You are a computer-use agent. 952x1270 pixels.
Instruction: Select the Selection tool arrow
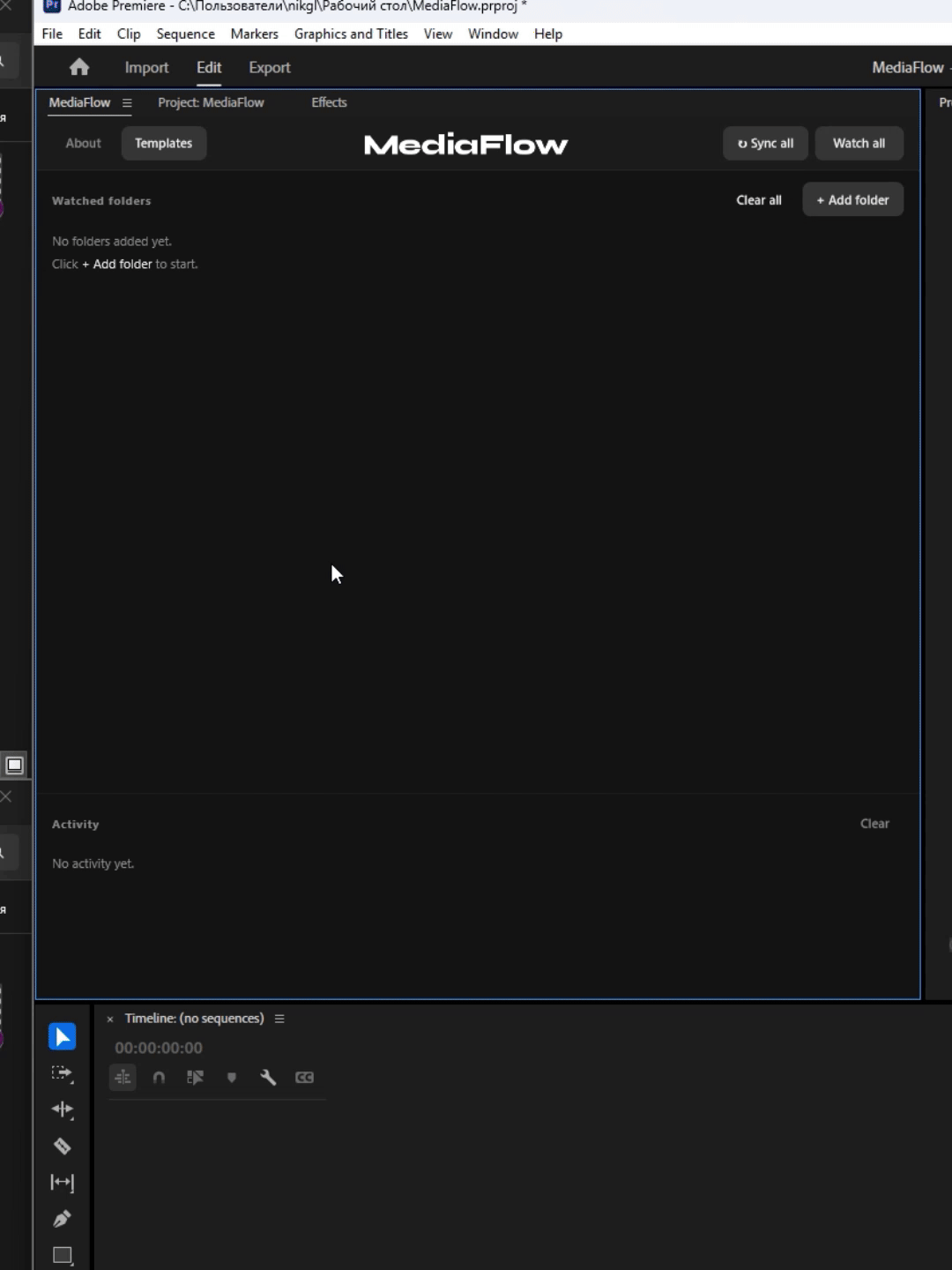62,1036
